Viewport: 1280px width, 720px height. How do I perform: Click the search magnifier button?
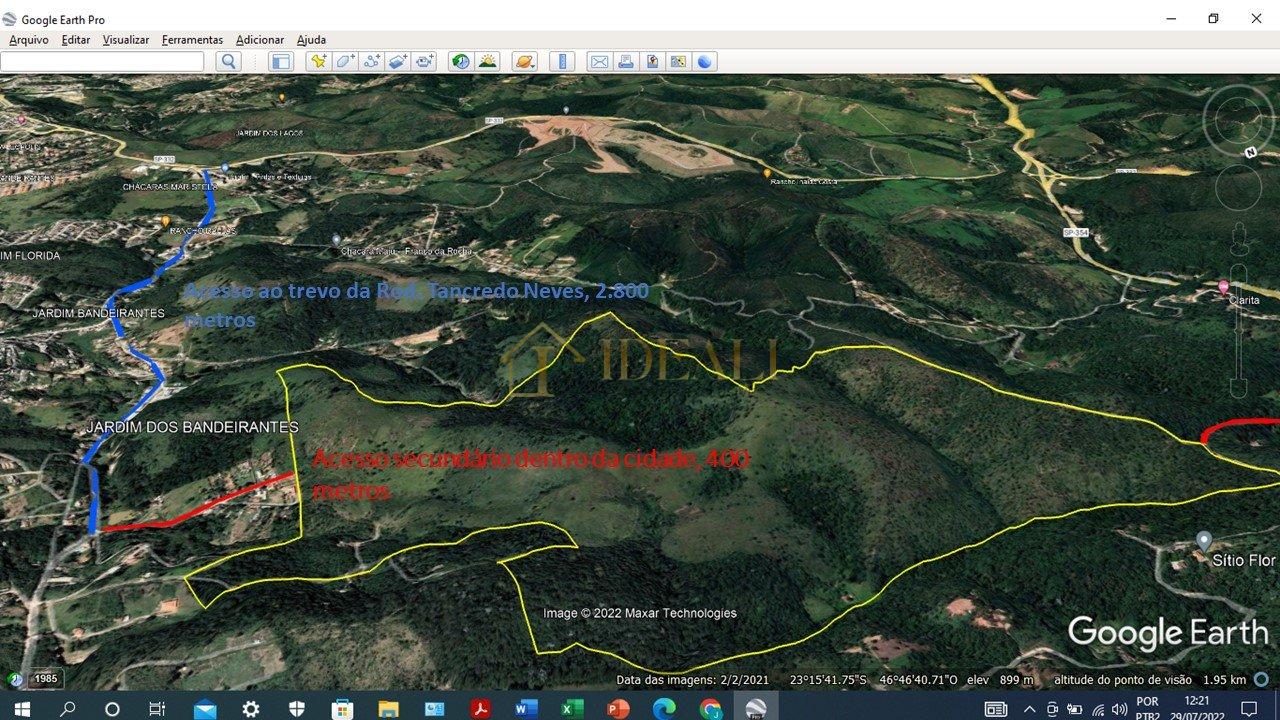point(229,61)
